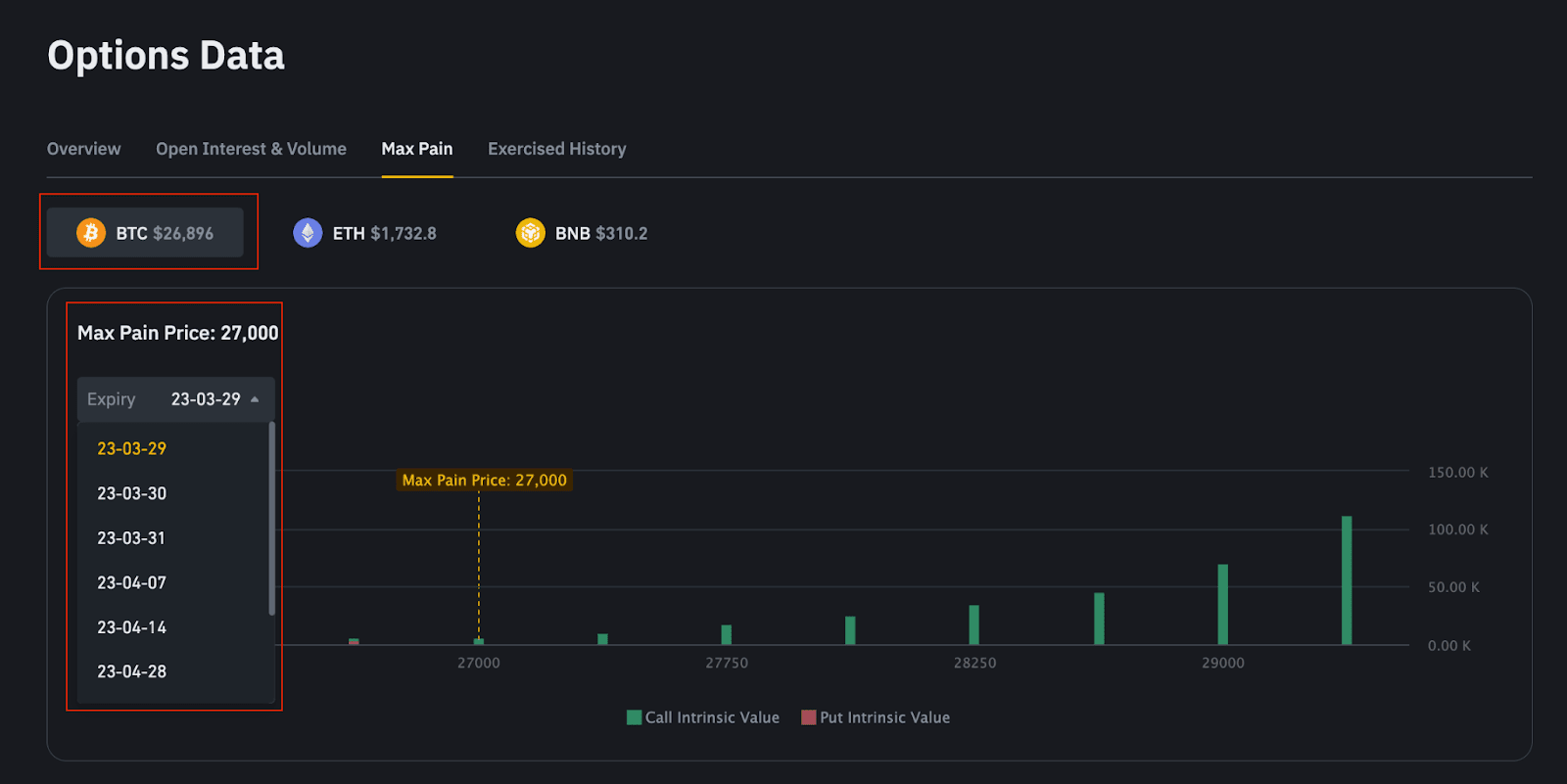This screenshot has height=784, width=1567.
Task: Switch to Open Interest & Volume tab
Action: click(x=251, y=149)
